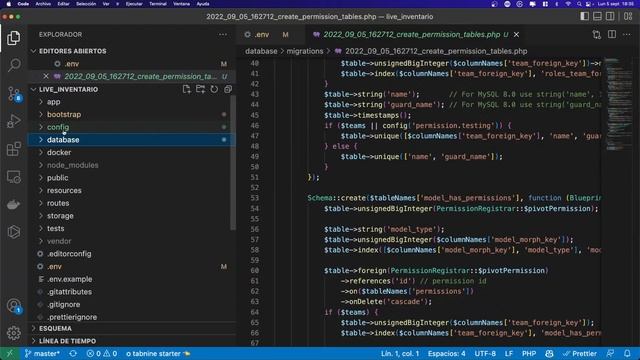Toggle bottom panel visibility

coord(597,16)
